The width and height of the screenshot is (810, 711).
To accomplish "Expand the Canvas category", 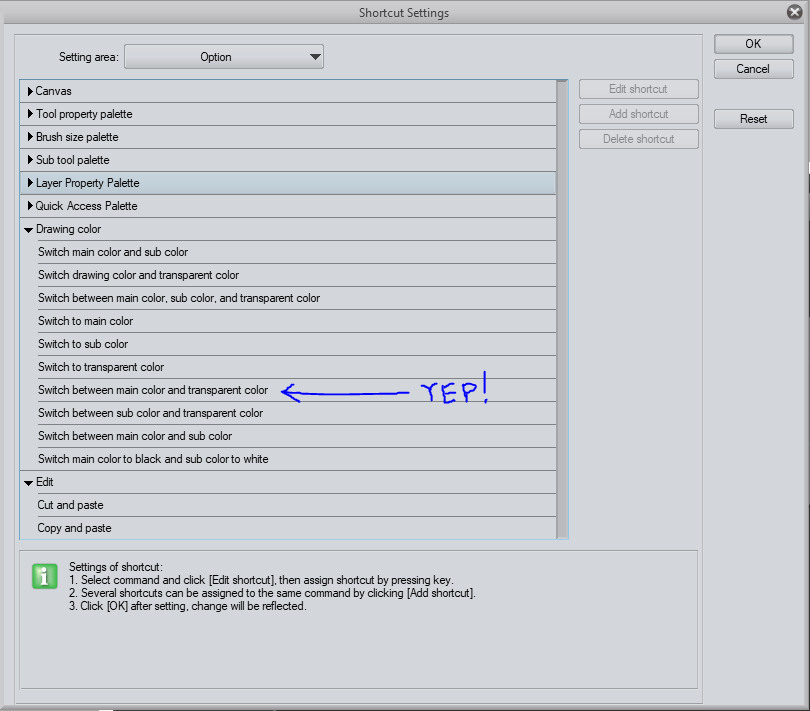I will [x=31, y=91].
